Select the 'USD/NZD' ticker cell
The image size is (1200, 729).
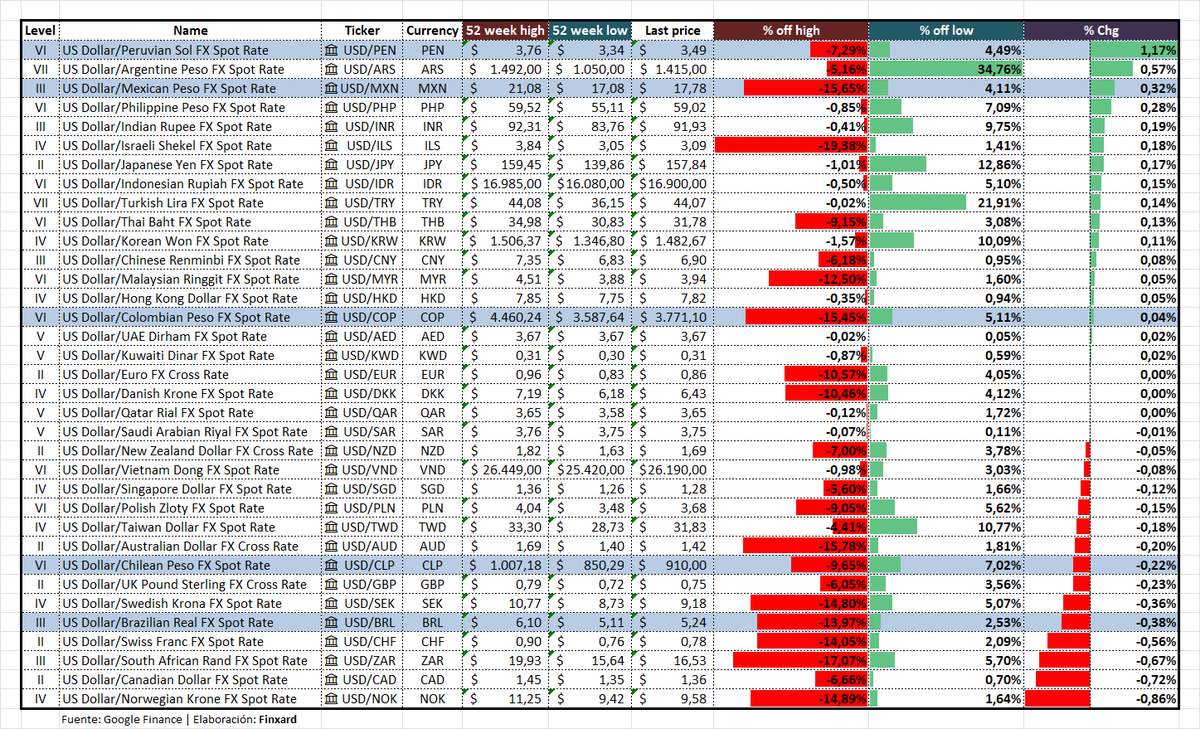[361, 449]
